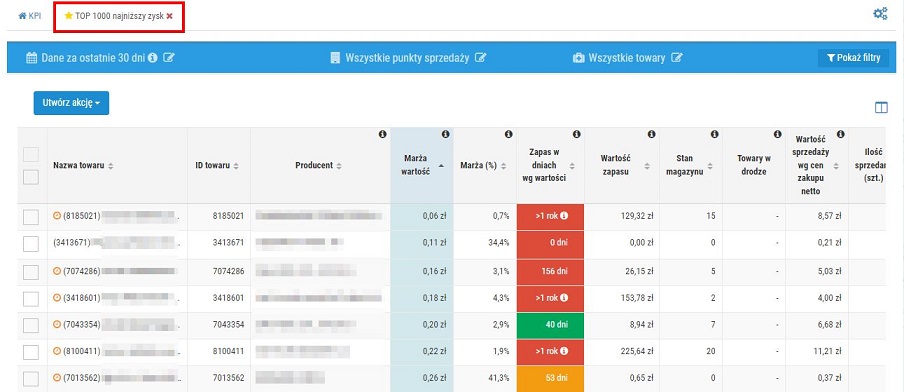This screenshot has height=392, width=904.
Task: Show info icon for Wartość zapasu column
Action: [x=651, y=134]
